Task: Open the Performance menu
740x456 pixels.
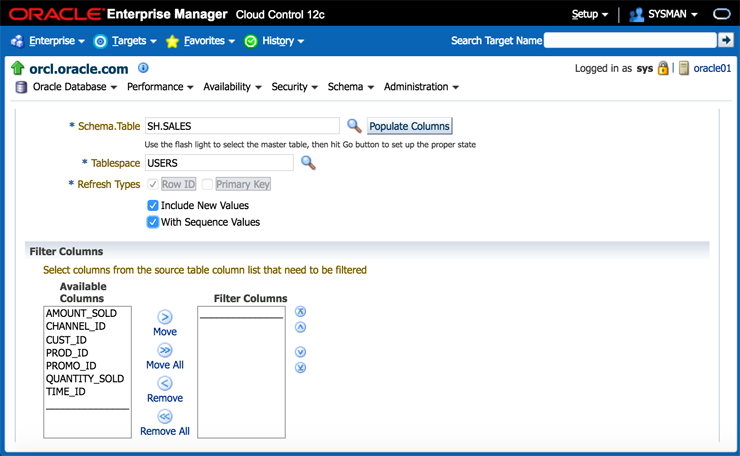Action: 160,87
